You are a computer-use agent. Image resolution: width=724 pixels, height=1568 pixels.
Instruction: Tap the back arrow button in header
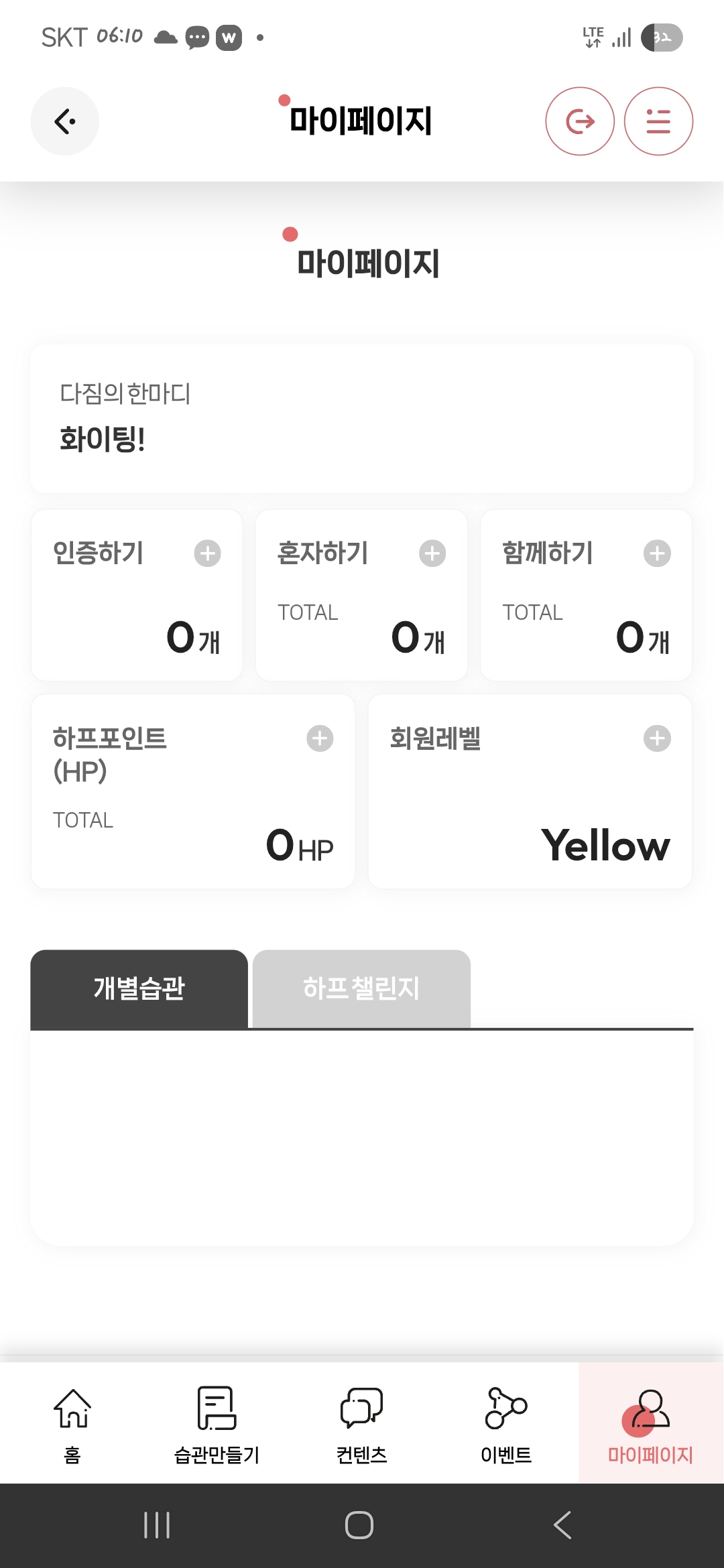point(64,121)
